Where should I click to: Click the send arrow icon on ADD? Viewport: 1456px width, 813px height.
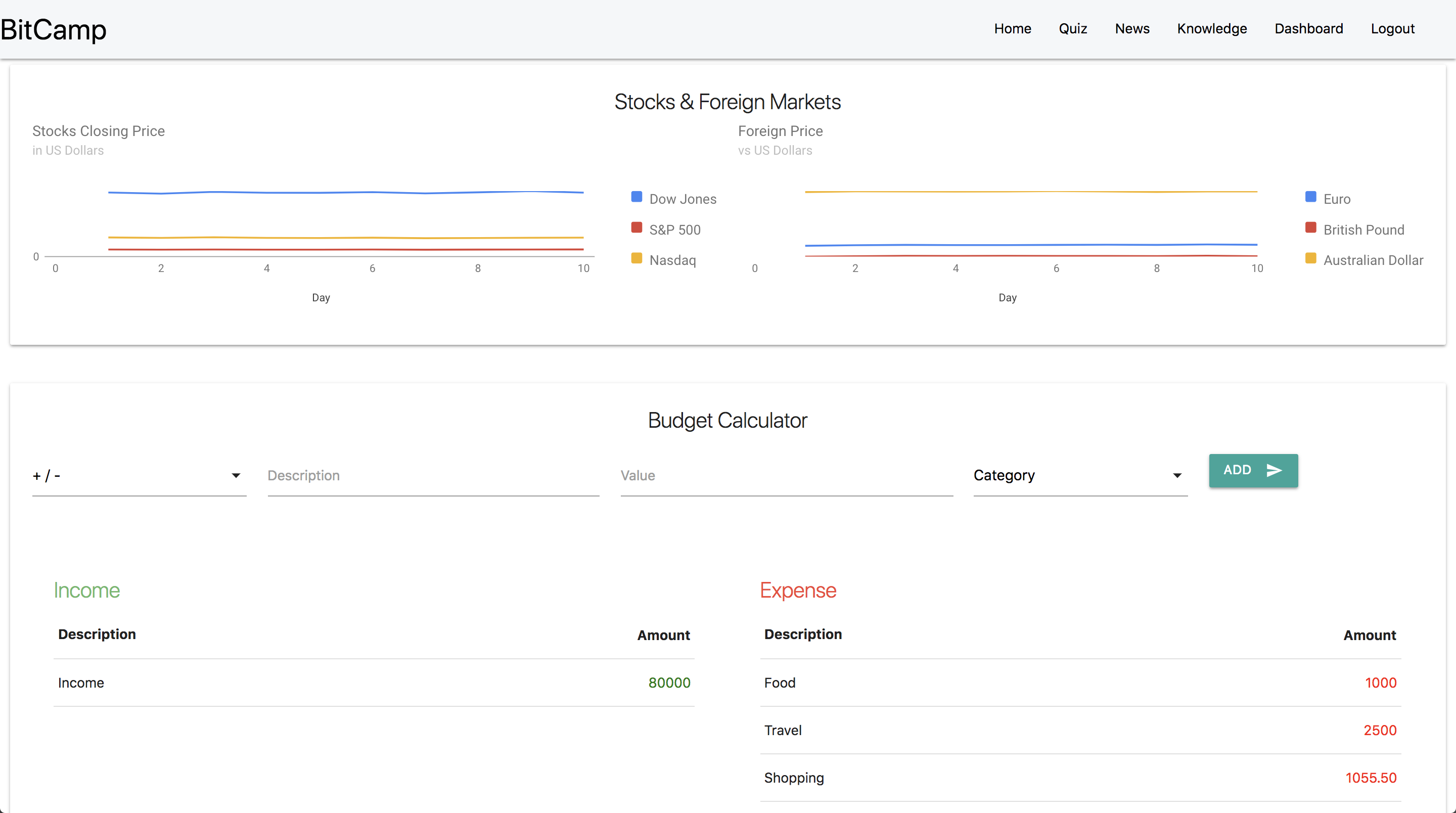(x=1274, y=470)
